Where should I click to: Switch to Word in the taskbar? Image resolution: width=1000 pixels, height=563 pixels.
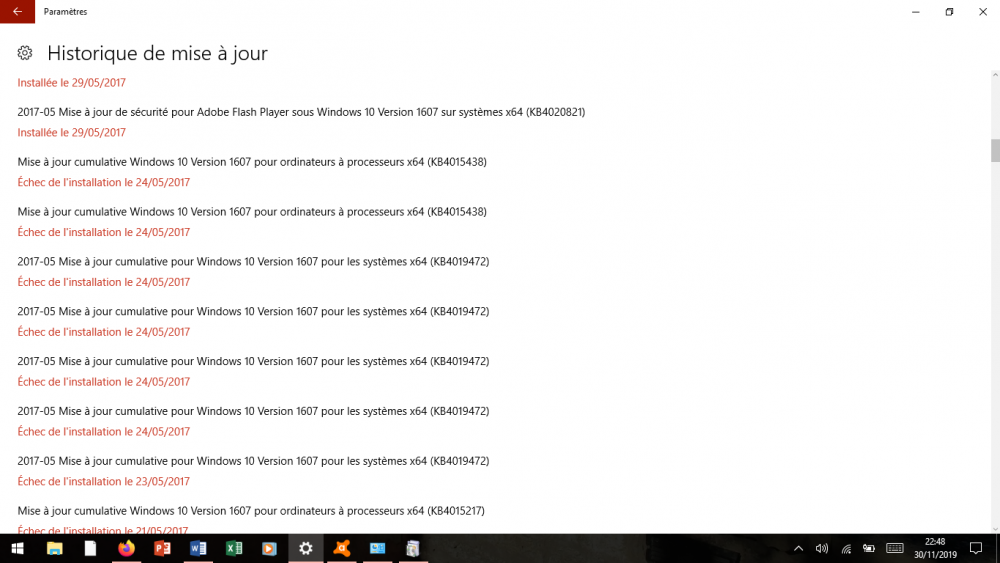click(x=198, y=548)
